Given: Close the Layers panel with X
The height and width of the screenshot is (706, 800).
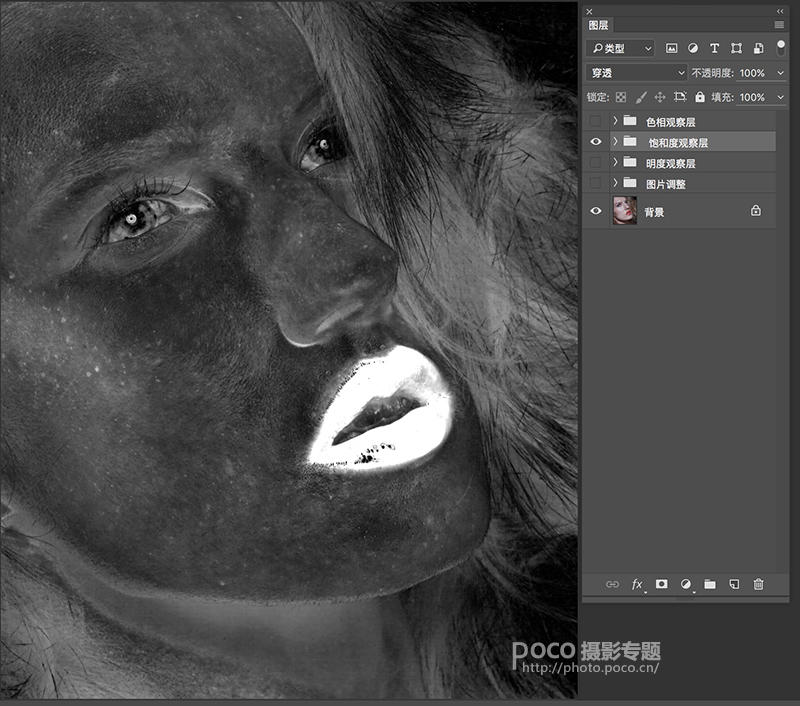Looking at the screenshot, I should (590, 11).
